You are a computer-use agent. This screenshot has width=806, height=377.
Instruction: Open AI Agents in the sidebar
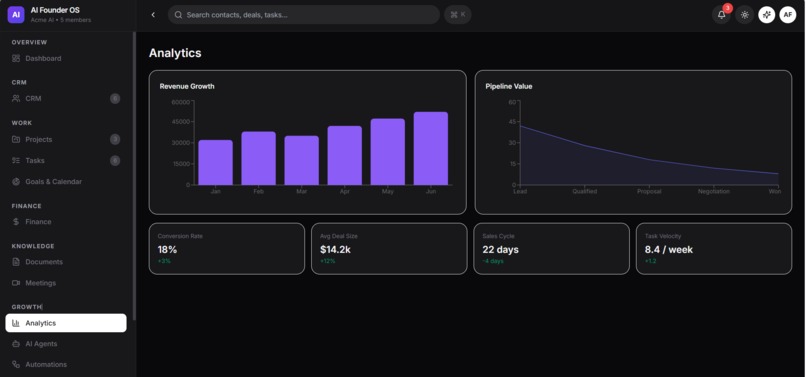[x=66, y=344]
